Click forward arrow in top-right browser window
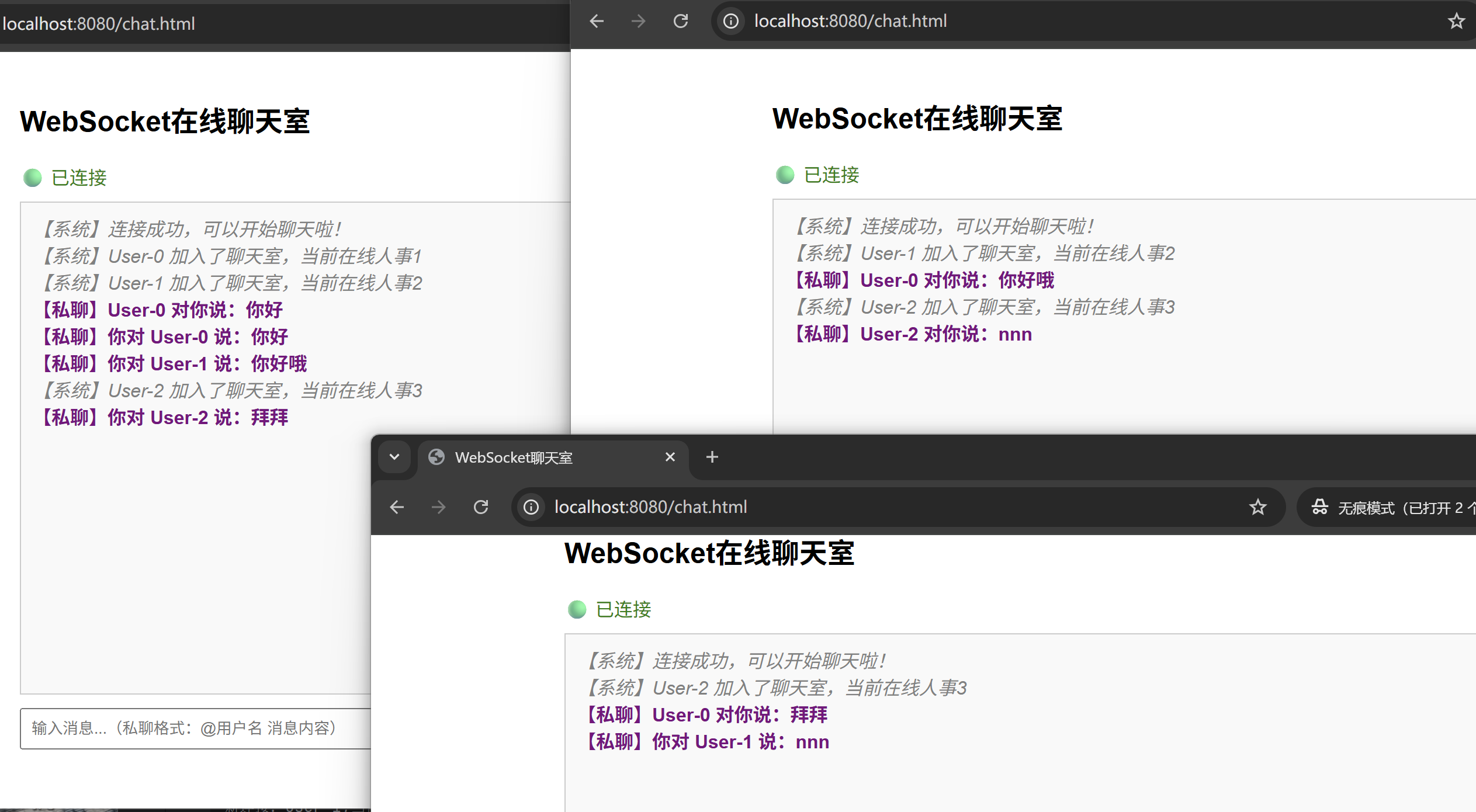Screen dimensions: 1476x812 pyautogui.click(x=638, y=22)
